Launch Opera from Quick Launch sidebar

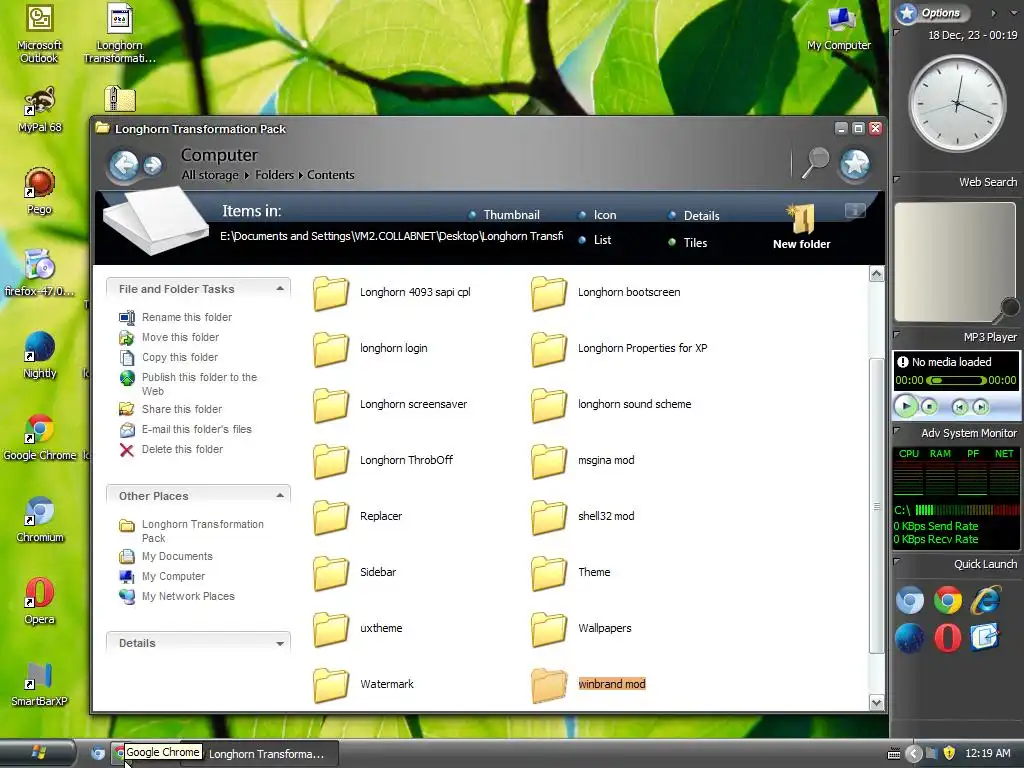click(x=948, y=637)
